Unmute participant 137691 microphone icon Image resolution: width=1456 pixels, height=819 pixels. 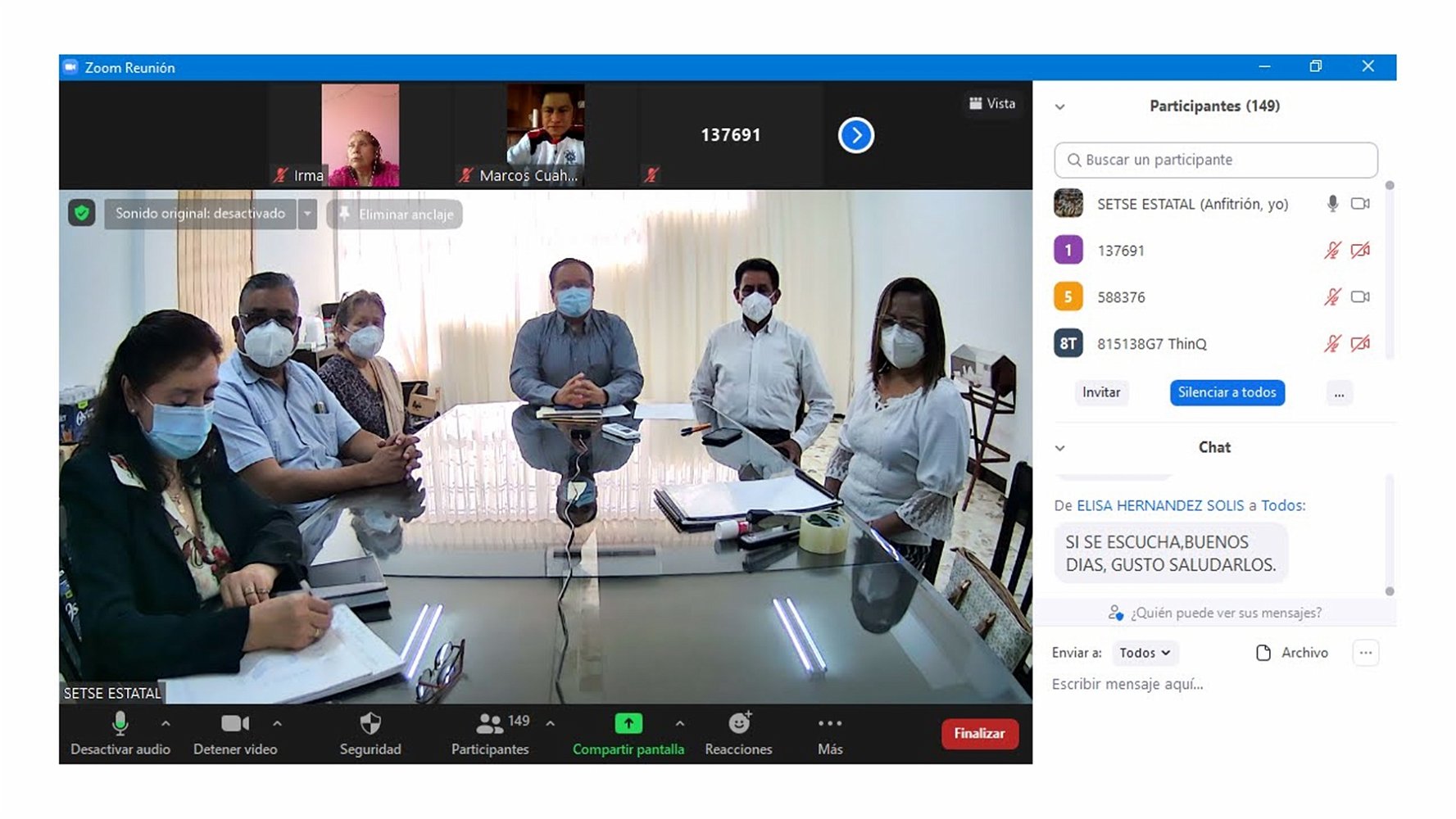[1333, 251]
